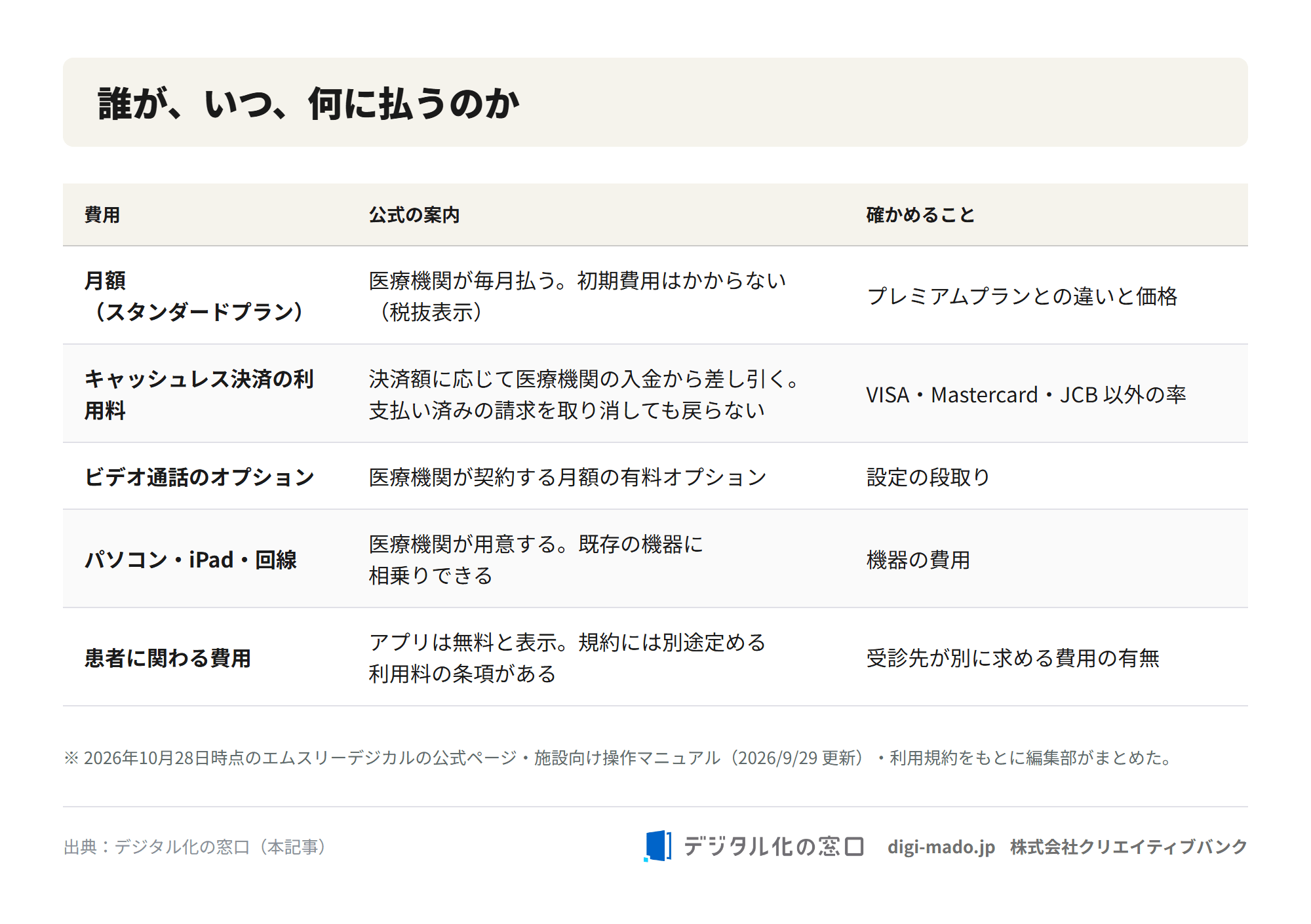Select the 患者に関わる費用 row label
Screen dimensions: 1311x924
168,658
